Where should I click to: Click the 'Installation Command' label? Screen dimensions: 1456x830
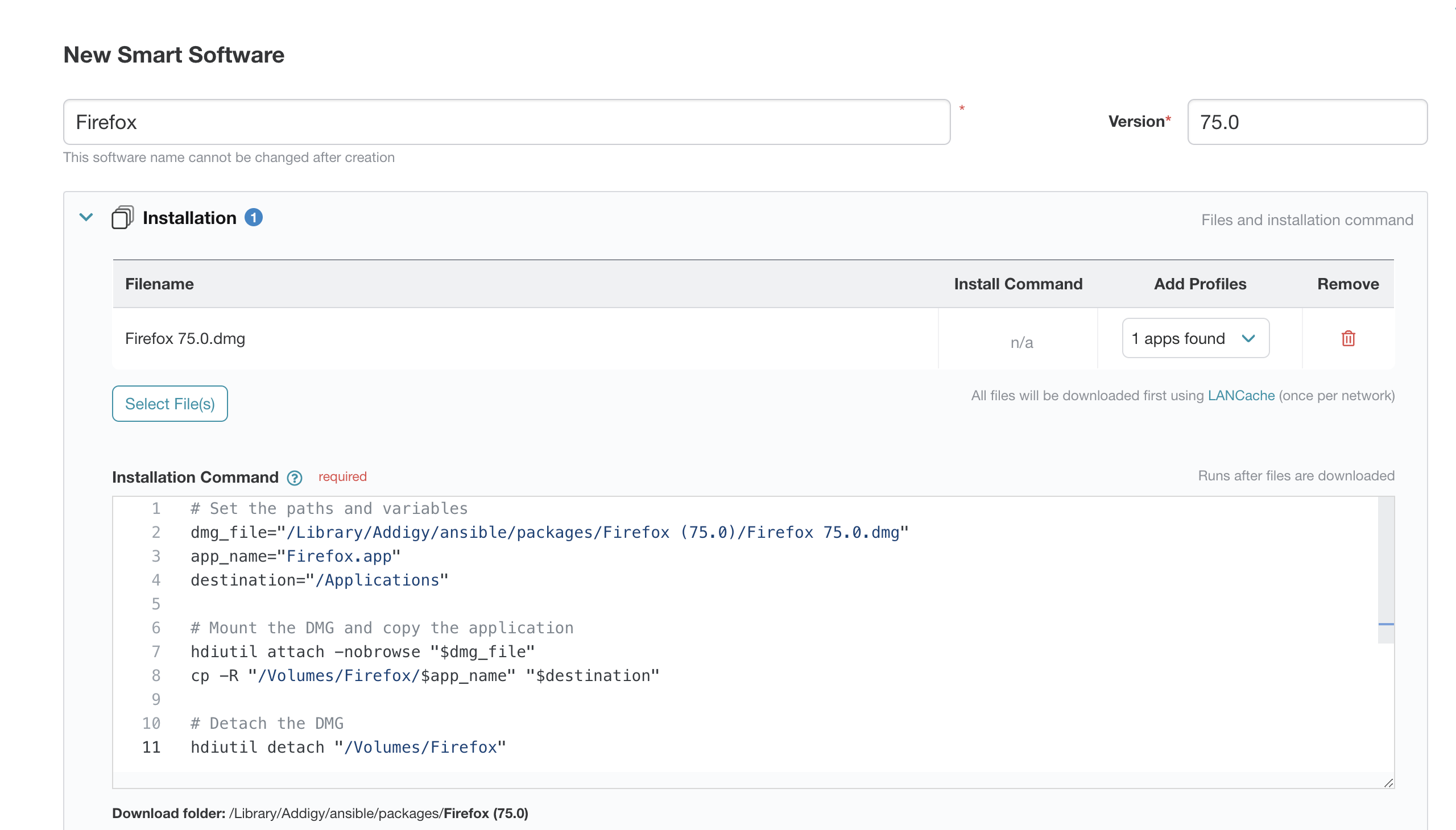195,477
